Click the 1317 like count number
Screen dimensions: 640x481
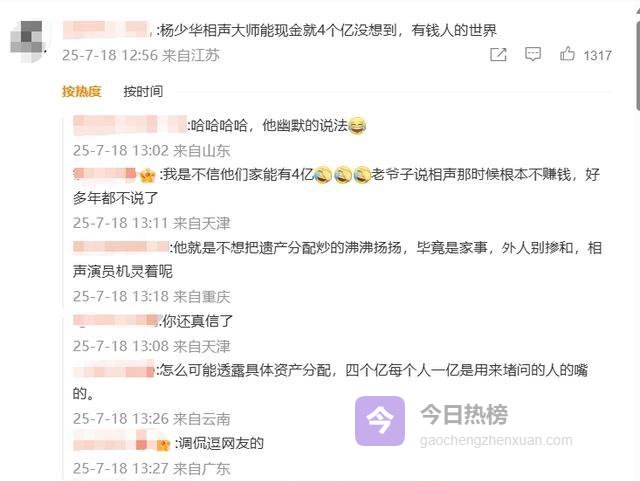pos(597,55)
